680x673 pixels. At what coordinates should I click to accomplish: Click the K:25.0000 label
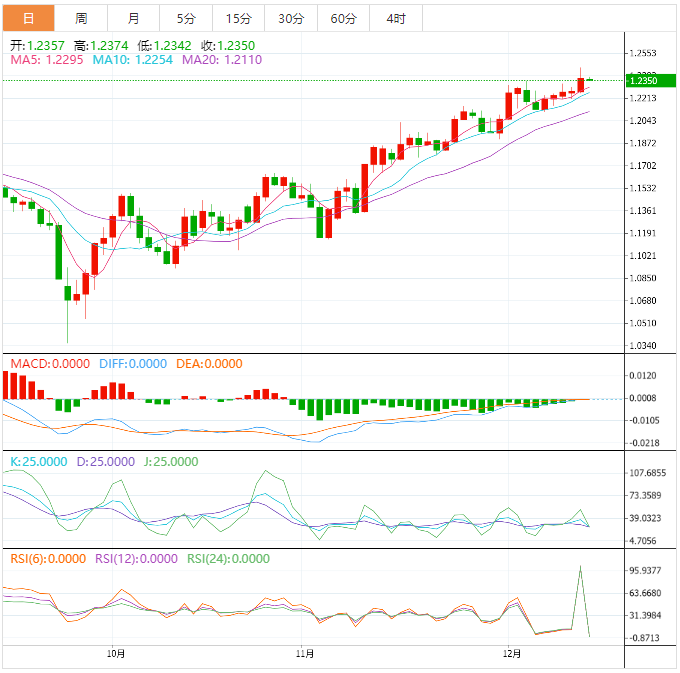[39, 461]
